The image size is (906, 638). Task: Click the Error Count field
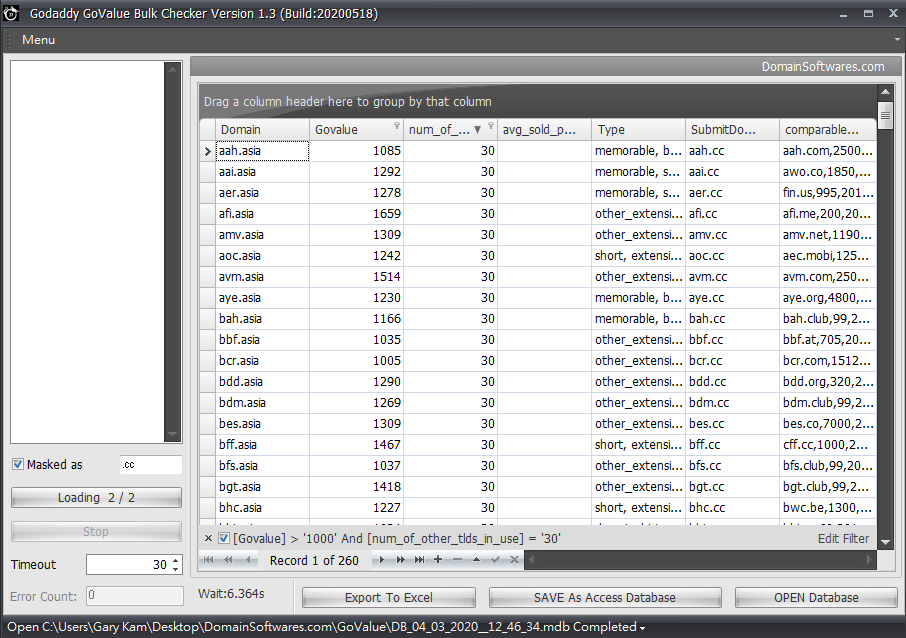(x=135, y=596)
